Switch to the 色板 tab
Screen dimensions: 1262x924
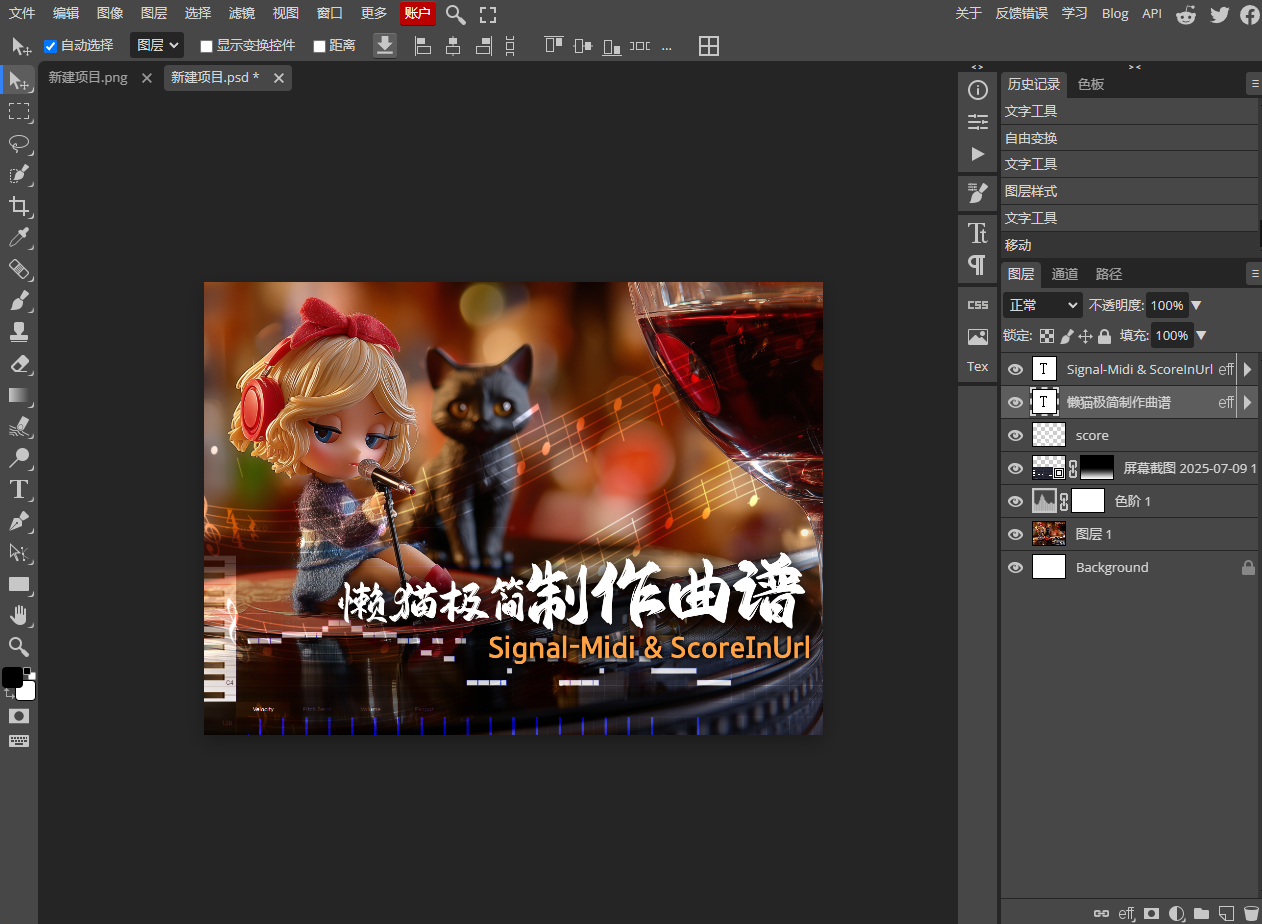[x=1091, y=85]
